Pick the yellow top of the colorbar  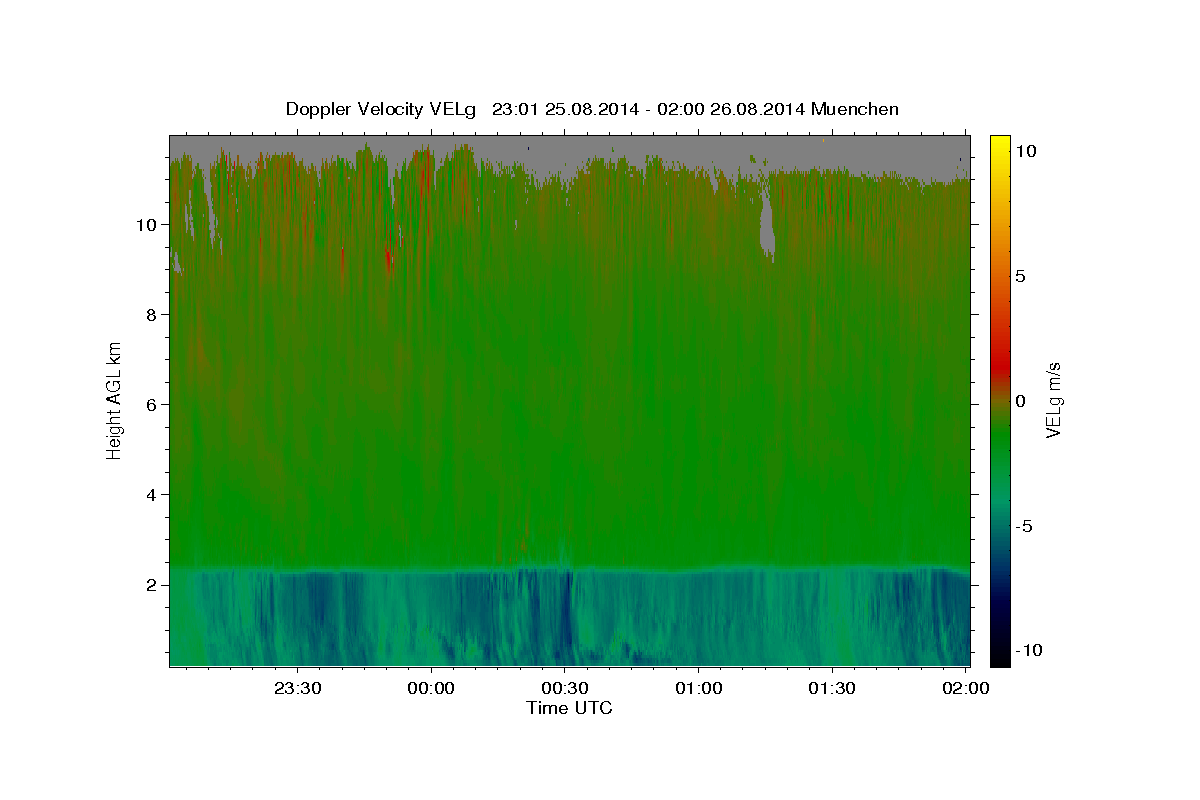pyautogui.click(x=999, y=143)
